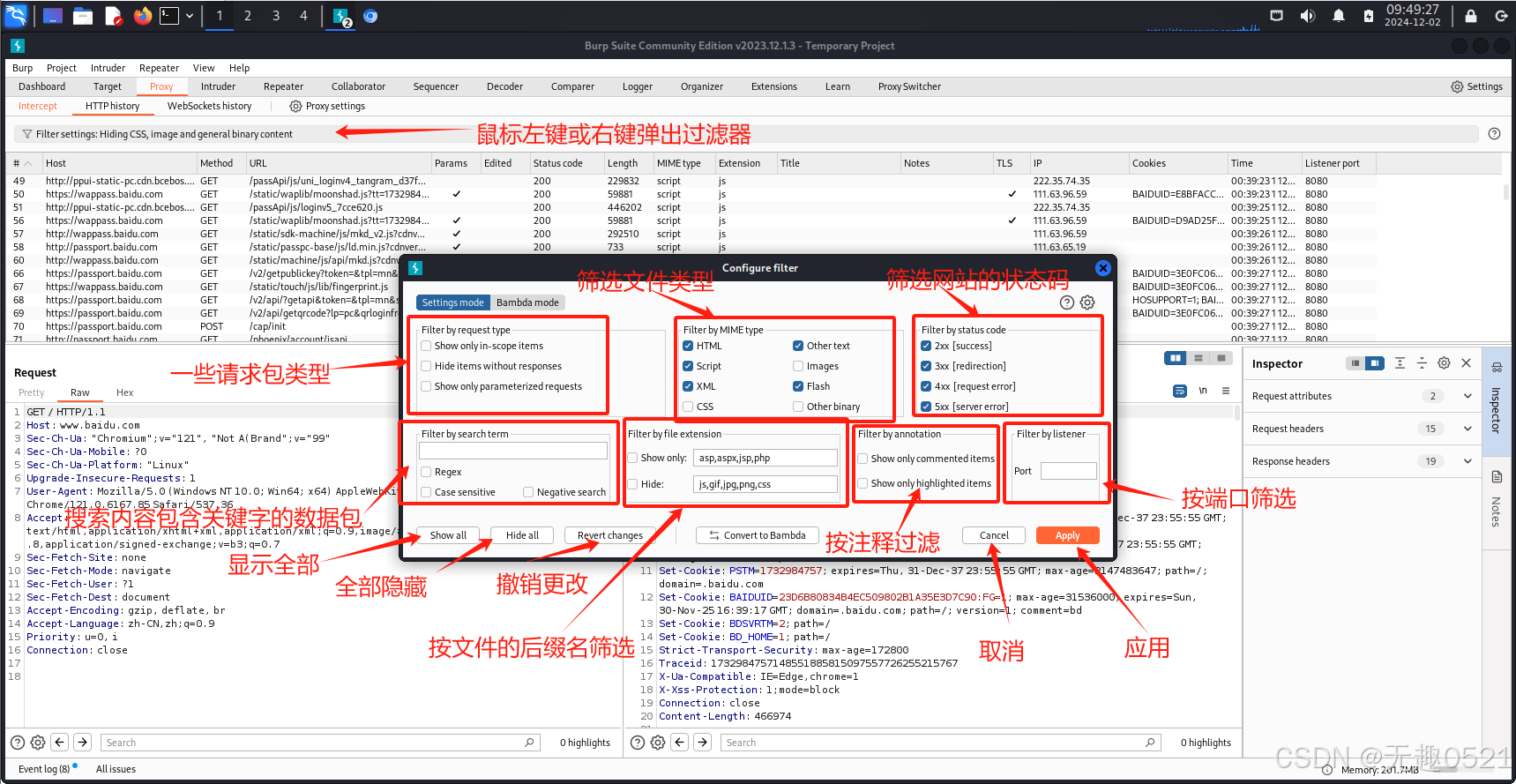Uncheck the 4xx request error filter
1516x784 pixels.
tap(926, 386)
